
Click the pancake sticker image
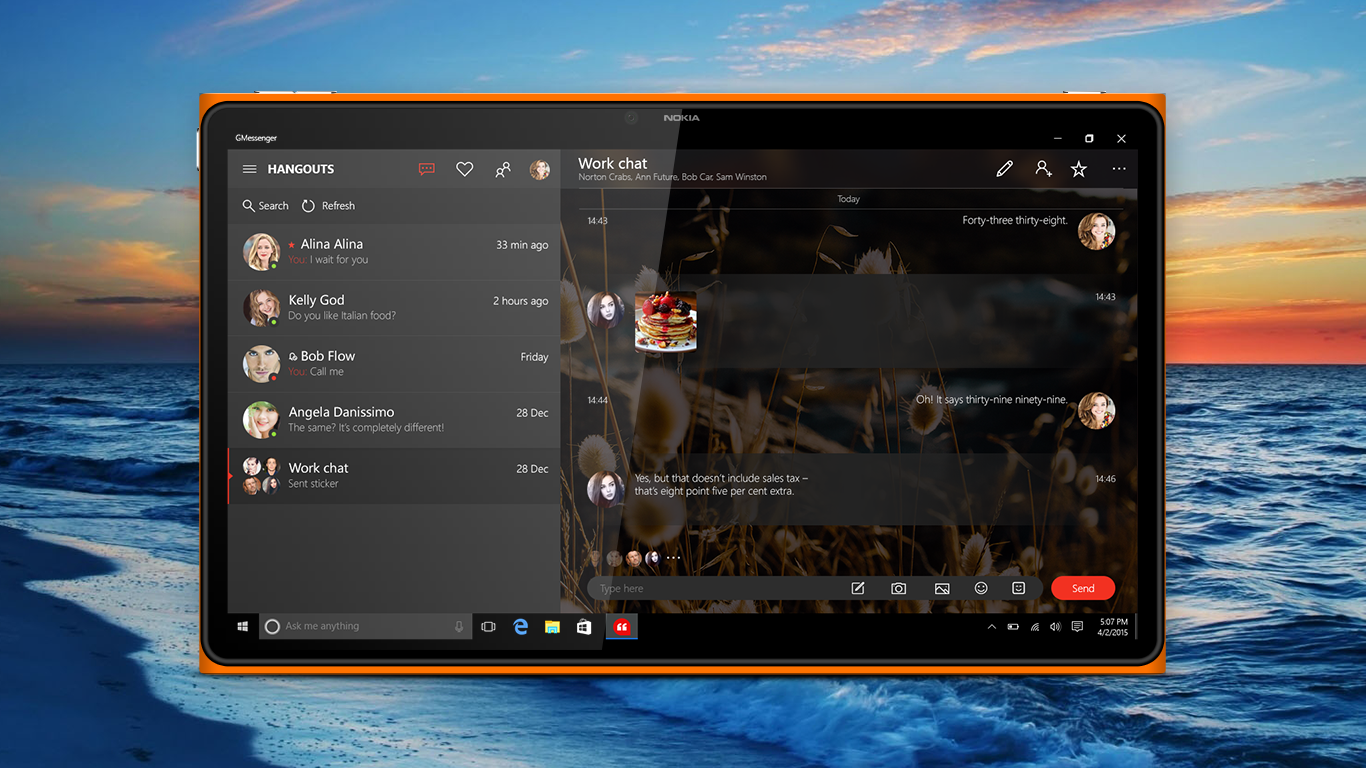(x=666, y=322)
